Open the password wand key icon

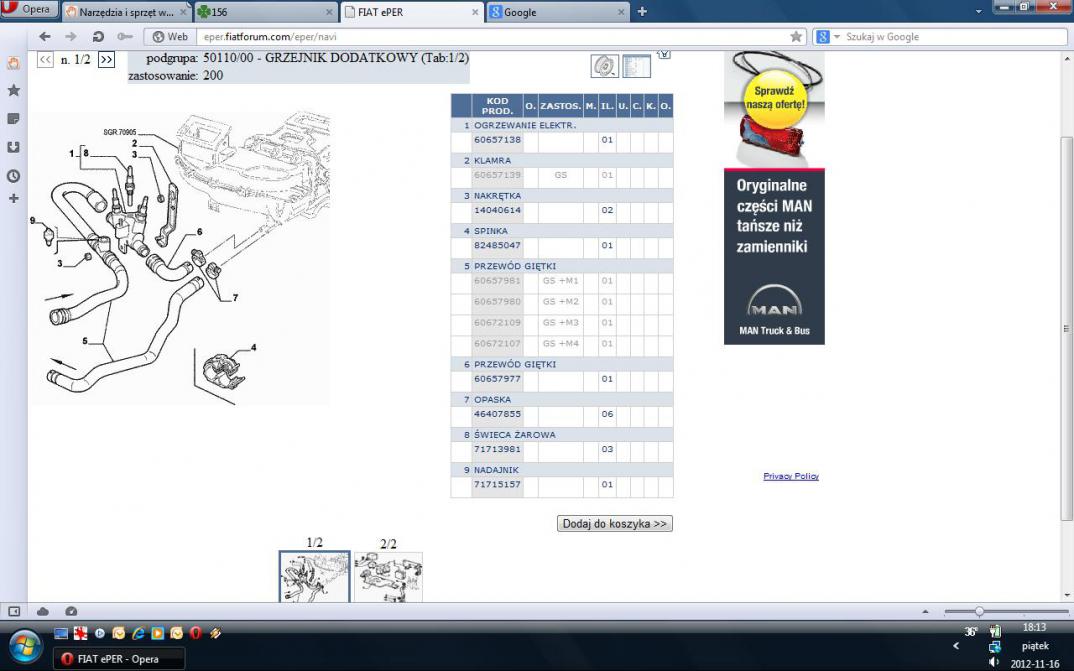point(124,37)
